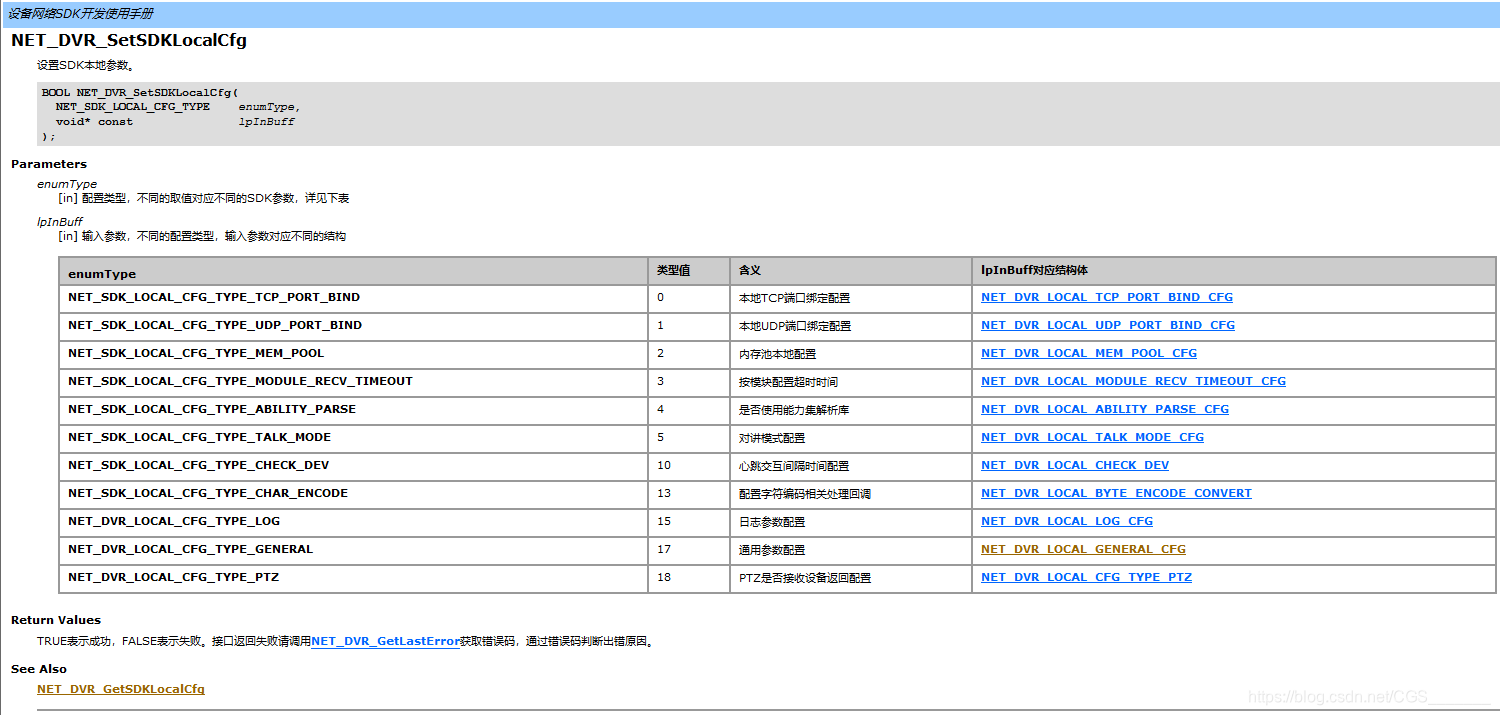Open NET_DVR_LOCAL_BYTE_ENCODE_CONVERT link
The width and height of the screenshot is (1500, 715).
pos(1116,493)
